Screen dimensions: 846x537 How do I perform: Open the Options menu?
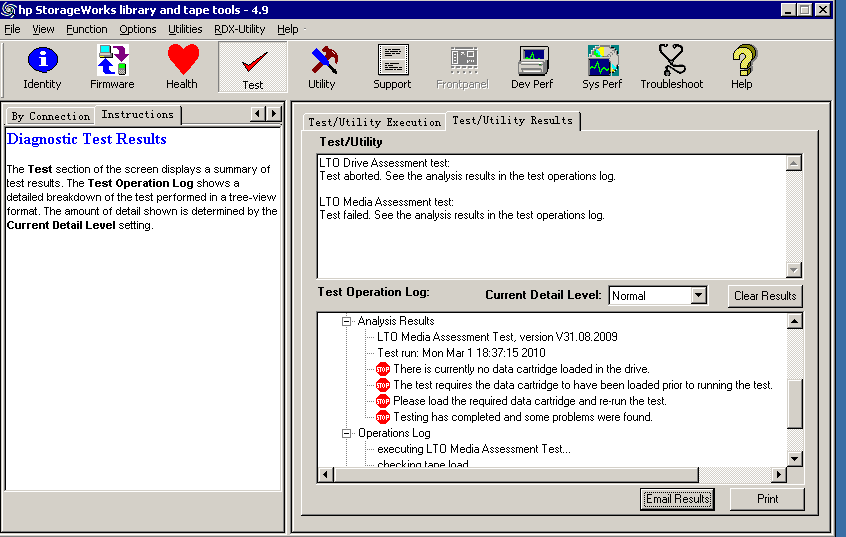tap(138, 29)
